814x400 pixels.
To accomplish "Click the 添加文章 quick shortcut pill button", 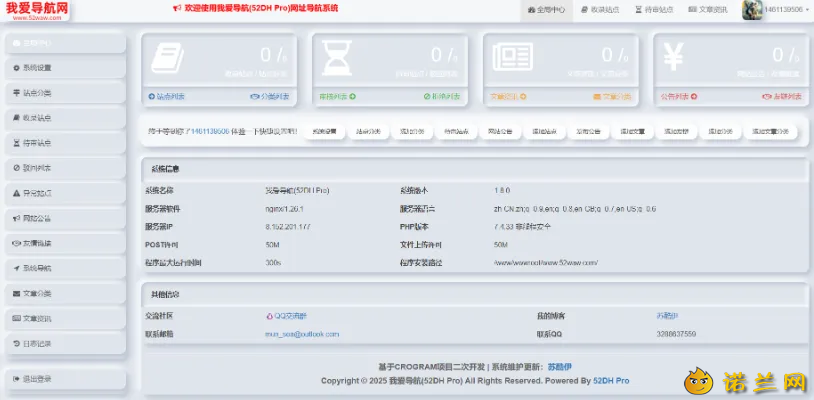I will pyautogui.click(x=632, y=132).
